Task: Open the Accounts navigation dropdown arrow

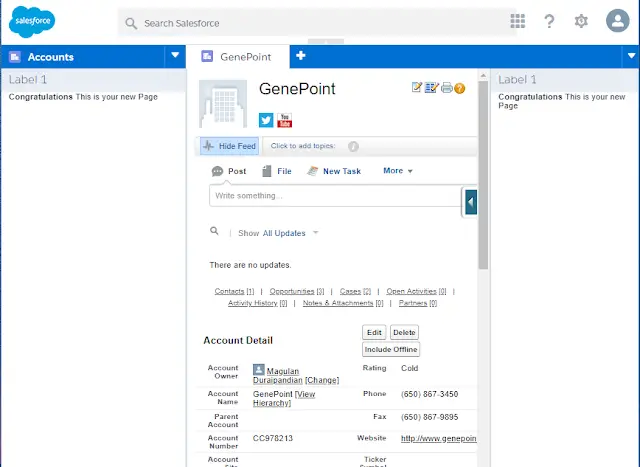Action: tap(175, 56)
